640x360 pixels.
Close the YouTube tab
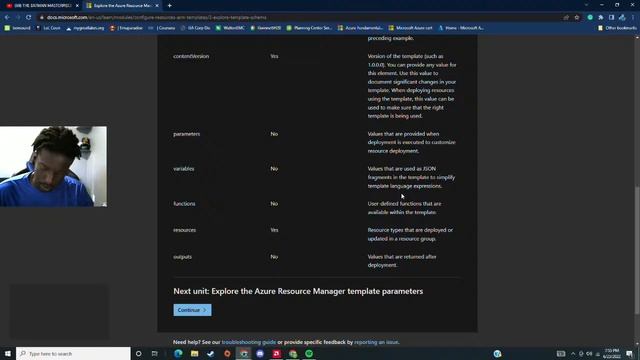click(x=77, y=6)
